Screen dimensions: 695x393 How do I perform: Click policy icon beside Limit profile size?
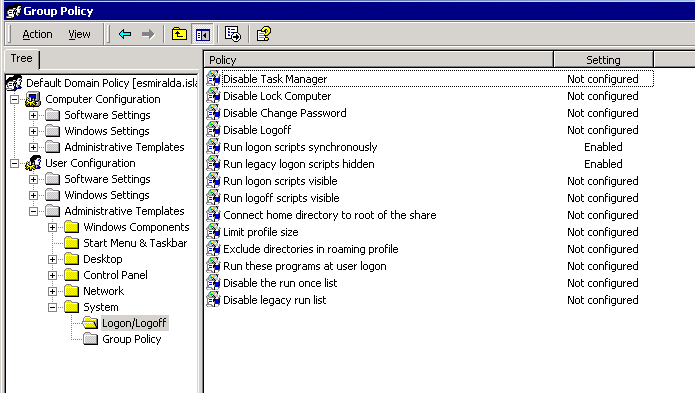click(213, 232)
